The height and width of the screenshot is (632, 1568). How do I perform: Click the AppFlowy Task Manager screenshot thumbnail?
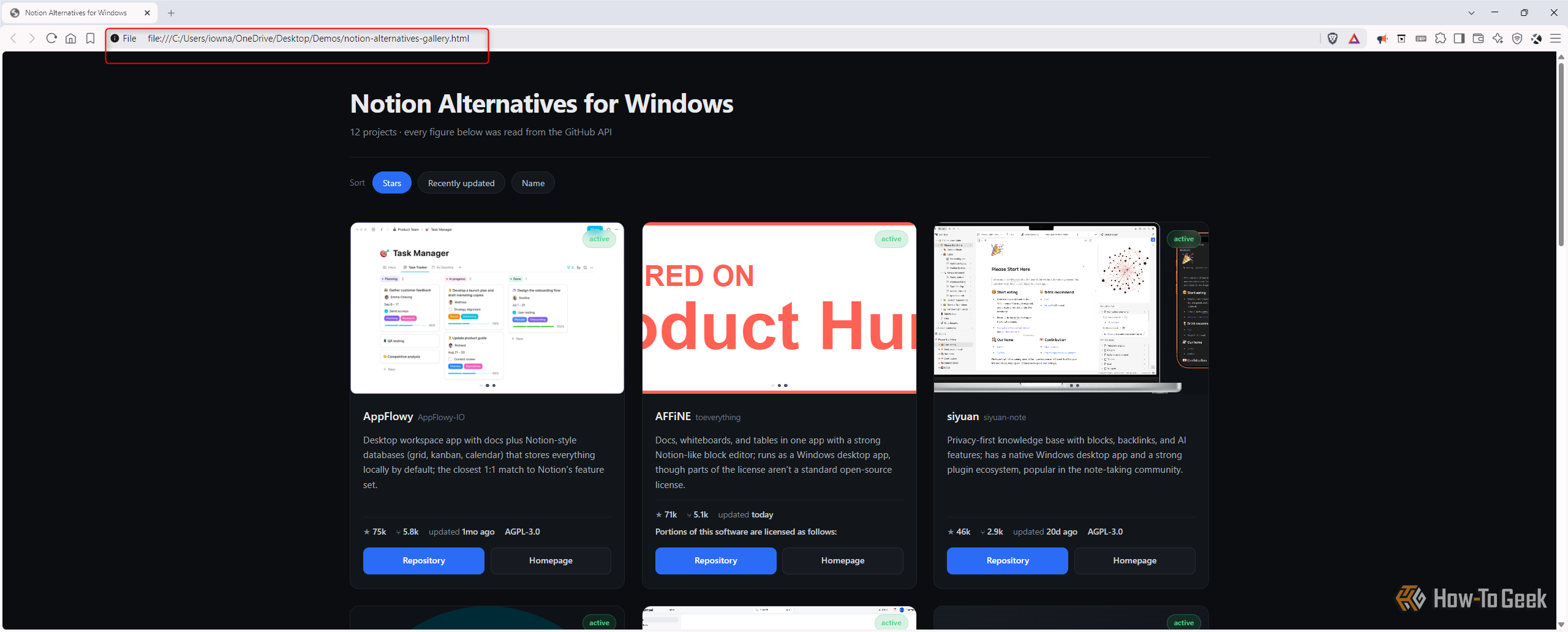[487, 308]
